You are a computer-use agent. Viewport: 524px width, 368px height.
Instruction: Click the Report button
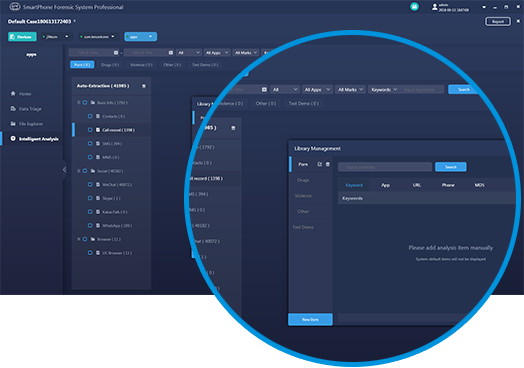tap(498, 21)
